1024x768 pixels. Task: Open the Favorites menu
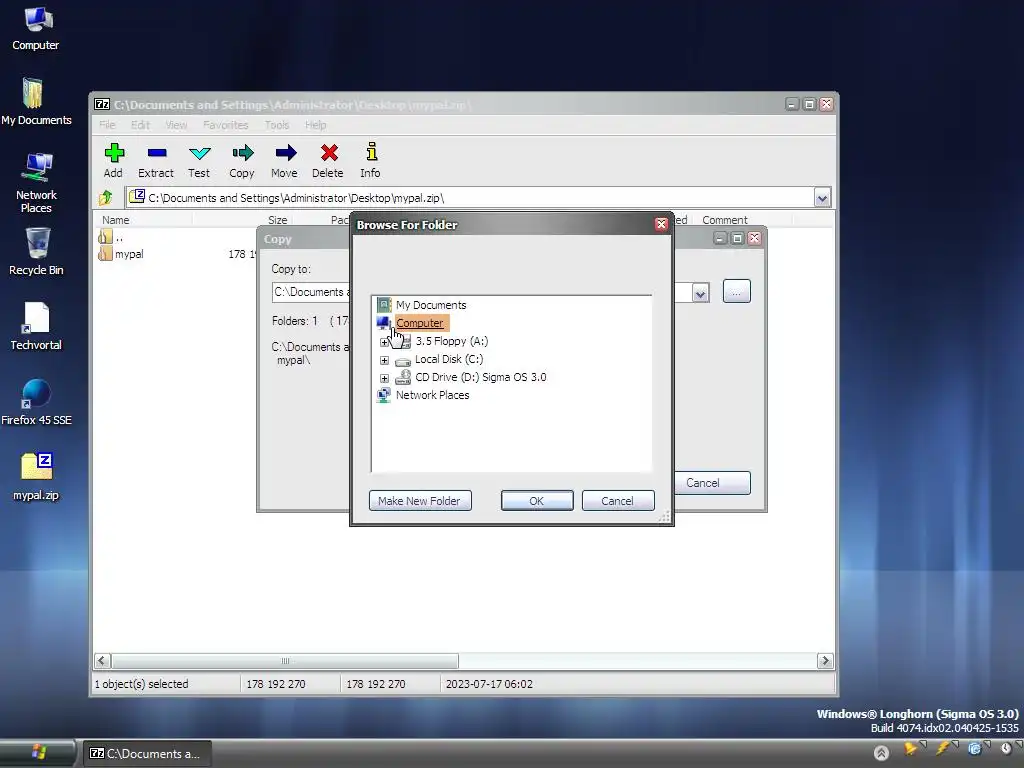pos(225,125)
